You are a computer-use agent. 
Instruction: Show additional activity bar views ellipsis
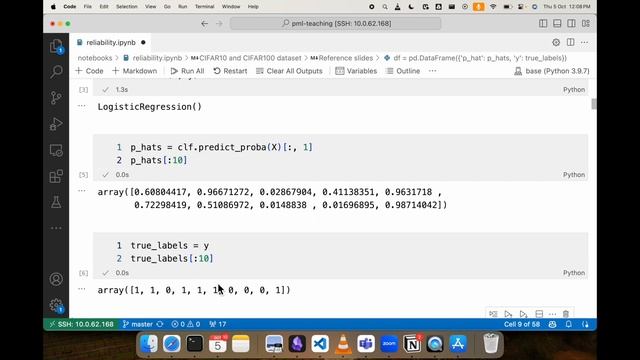tap(56, 228)
